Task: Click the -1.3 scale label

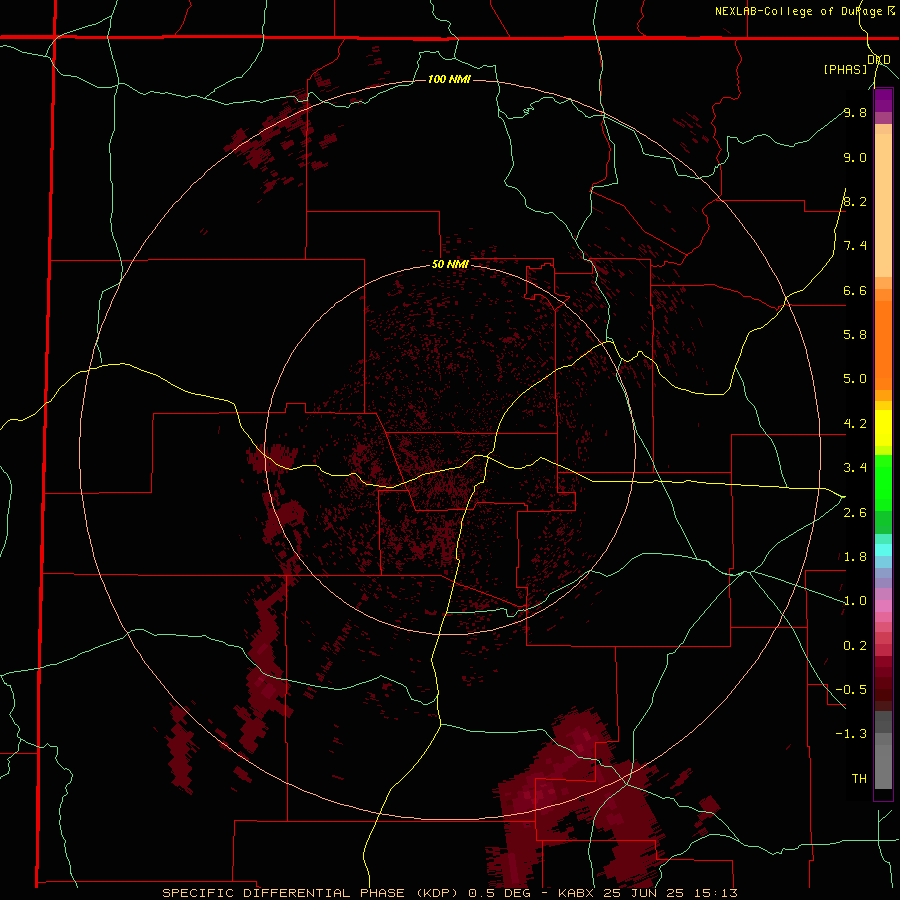Action: tap(851, 734)
